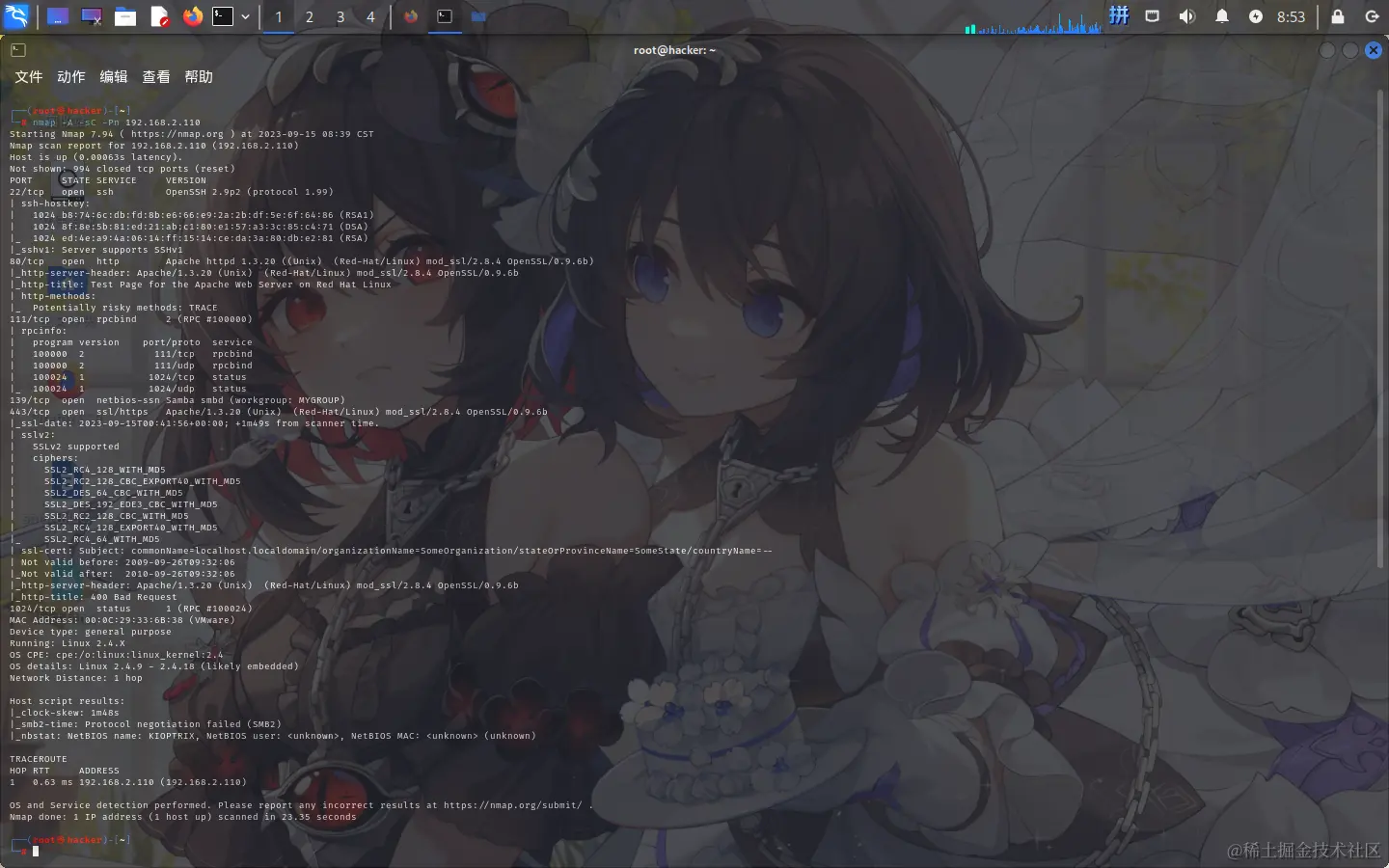This screenshot has height=868, width=1389.
Task: Click 'Host script results:' heading
Action: tap(68, 701)
